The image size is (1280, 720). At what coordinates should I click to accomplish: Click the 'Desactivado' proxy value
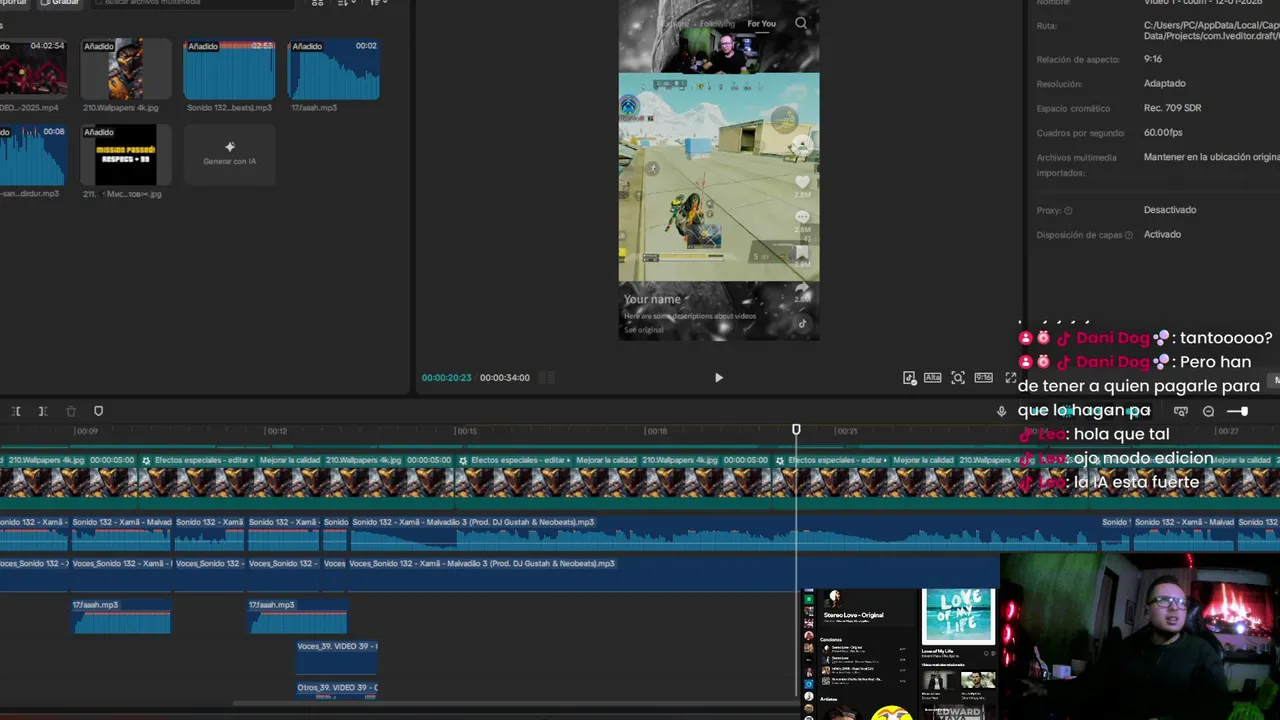tap(1170, 210)
